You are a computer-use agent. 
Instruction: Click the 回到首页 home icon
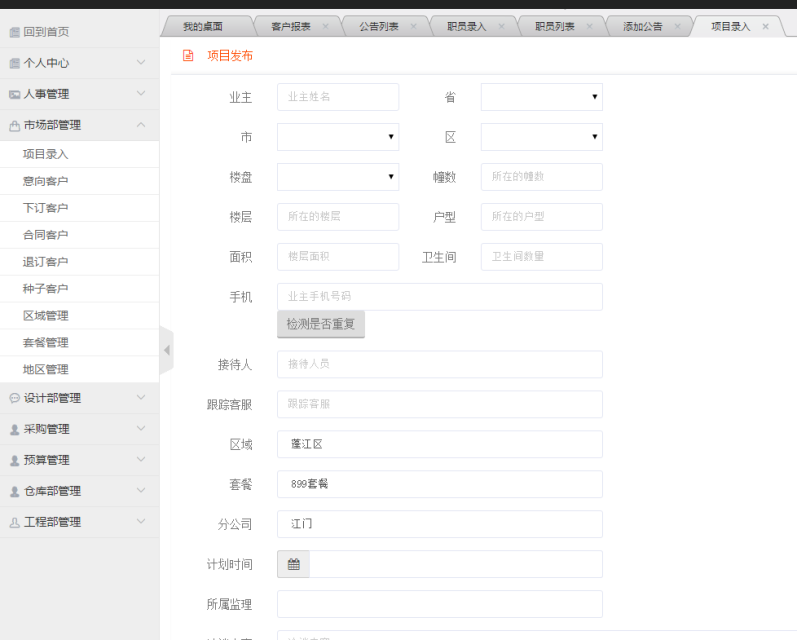point(14,32)
